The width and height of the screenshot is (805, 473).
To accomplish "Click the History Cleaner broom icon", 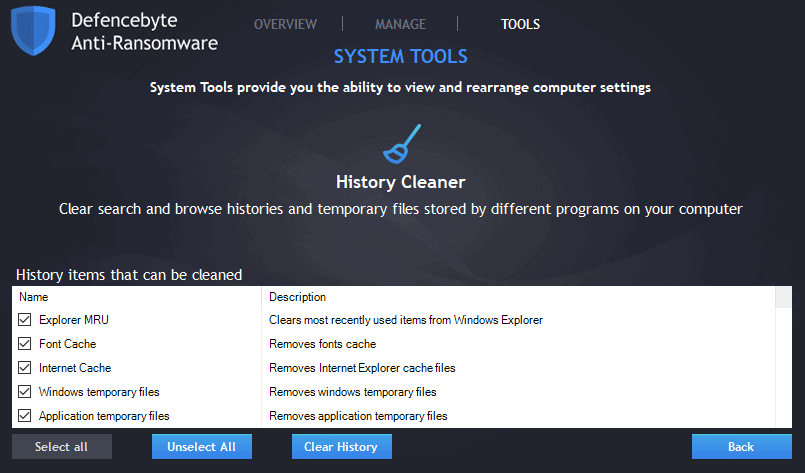I will tap(402, 144).
